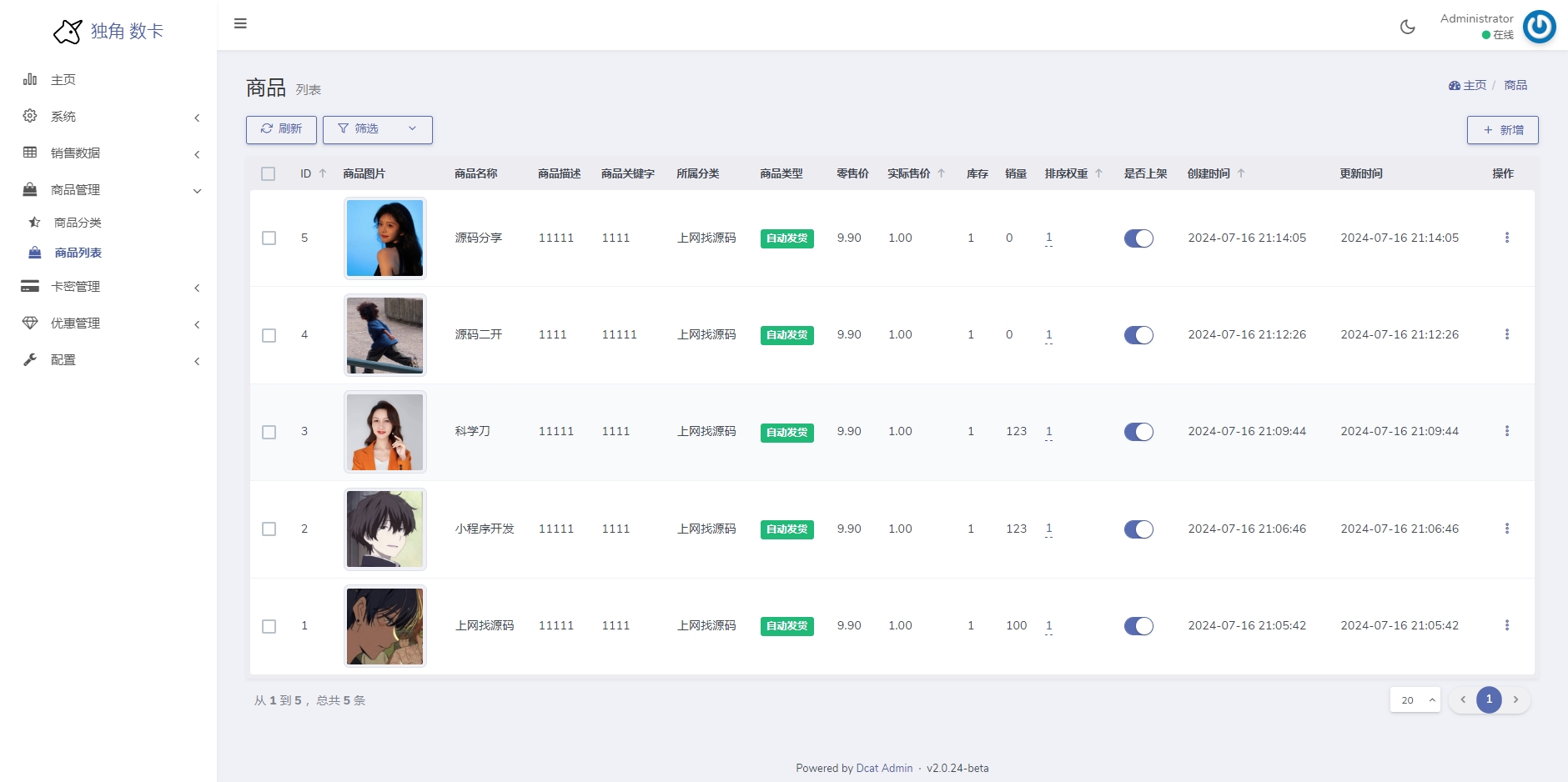The height and width of the screenshot is (782, 1568).
Task: Click the hamburger sidebar toggle icon
Action: point(240,23)
